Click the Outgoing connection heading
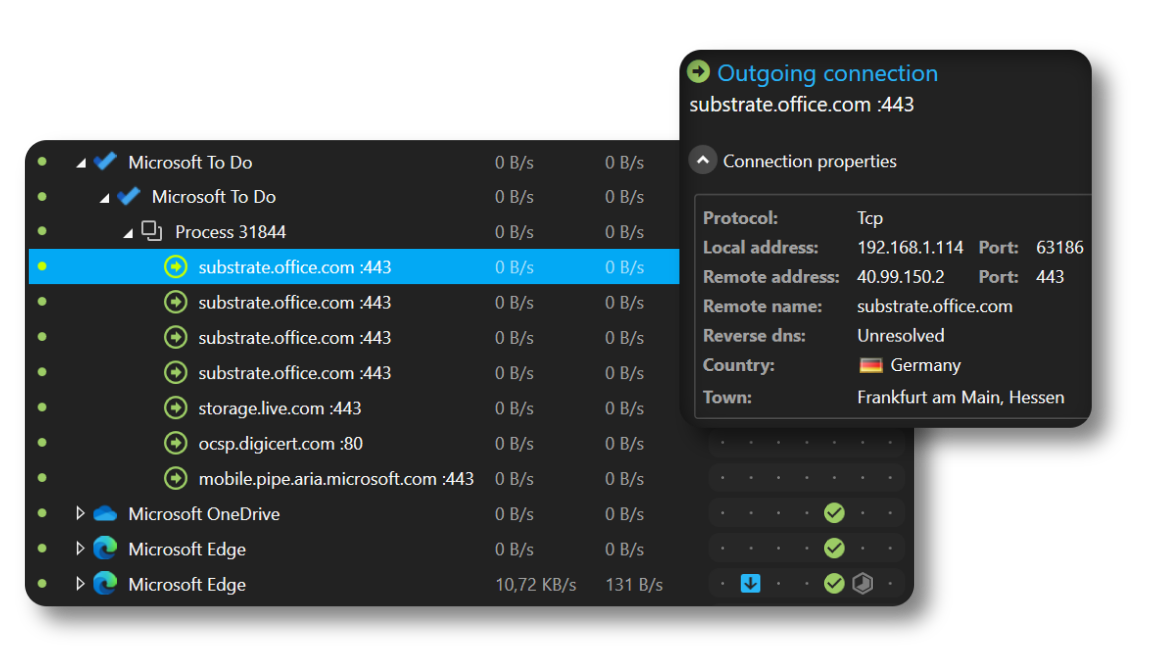 pos(825,72)
